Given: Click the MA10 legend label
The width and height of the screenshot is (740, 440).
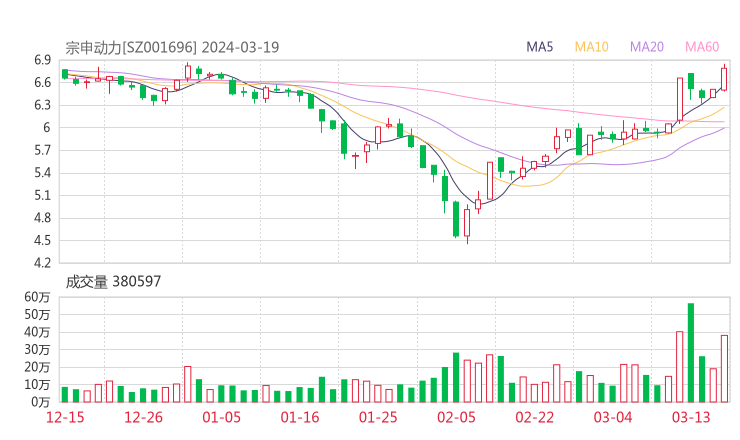Looking at the screenshot, I should point(591,47).
